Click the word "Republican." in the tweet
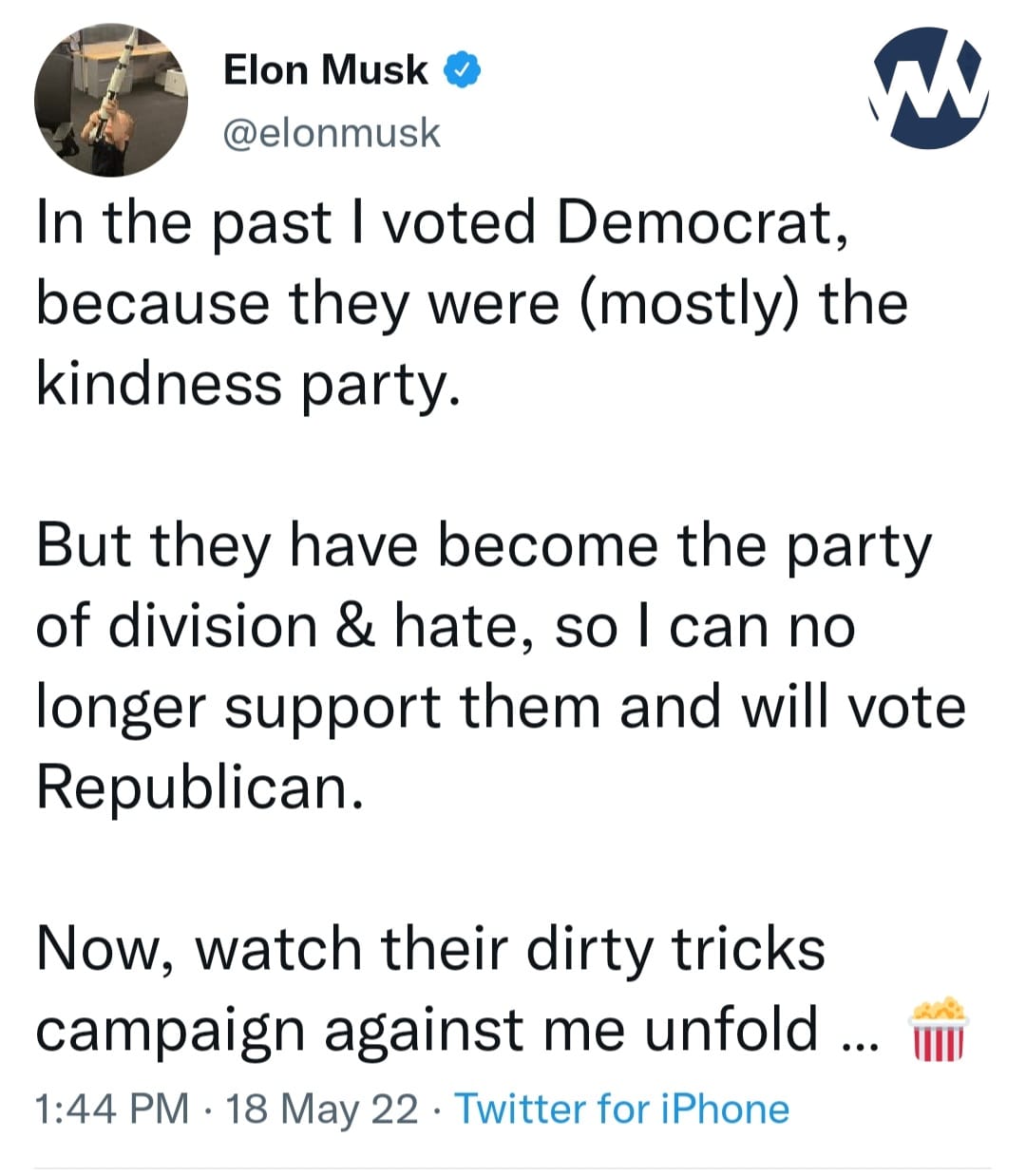This screenshot has width=1026, height=1176. click(199, 787)
